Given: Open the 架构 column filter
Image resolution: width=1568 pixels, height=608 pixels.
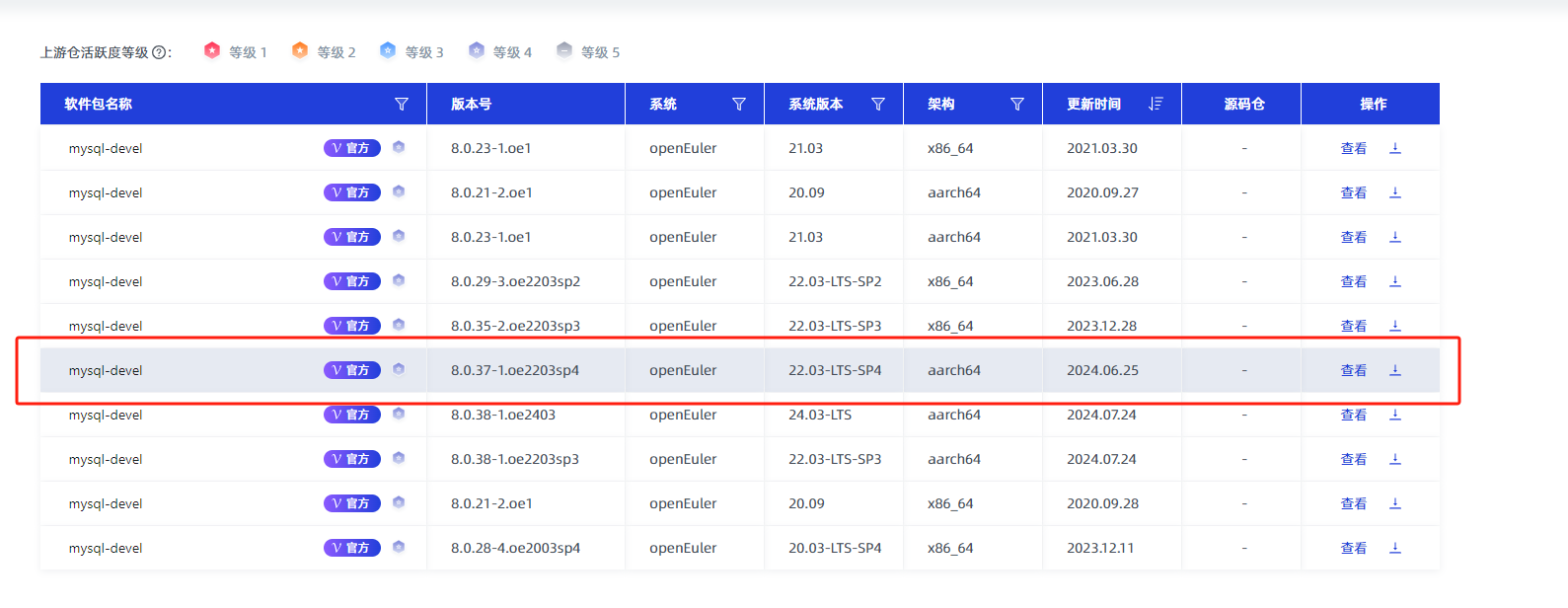Looking at the screenshot, I should 1016,104.
